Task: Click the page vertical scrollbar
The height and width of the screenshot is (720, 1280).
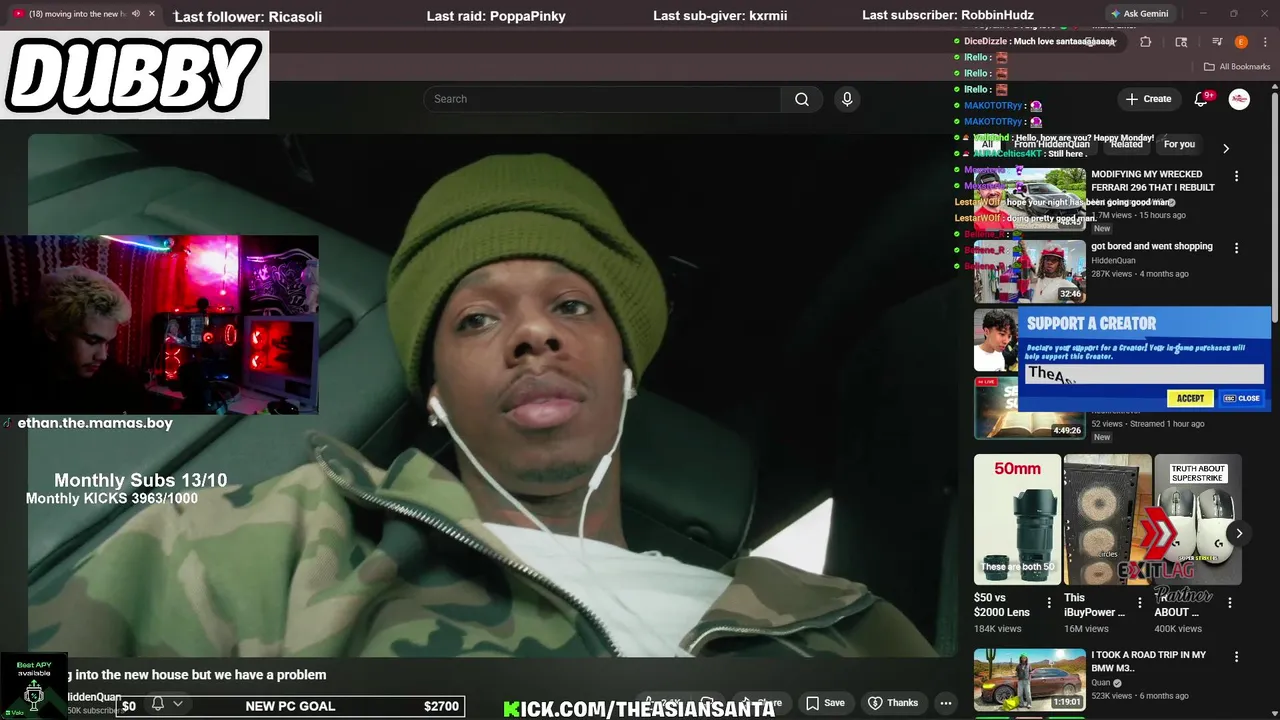Action: [1275, 205]
